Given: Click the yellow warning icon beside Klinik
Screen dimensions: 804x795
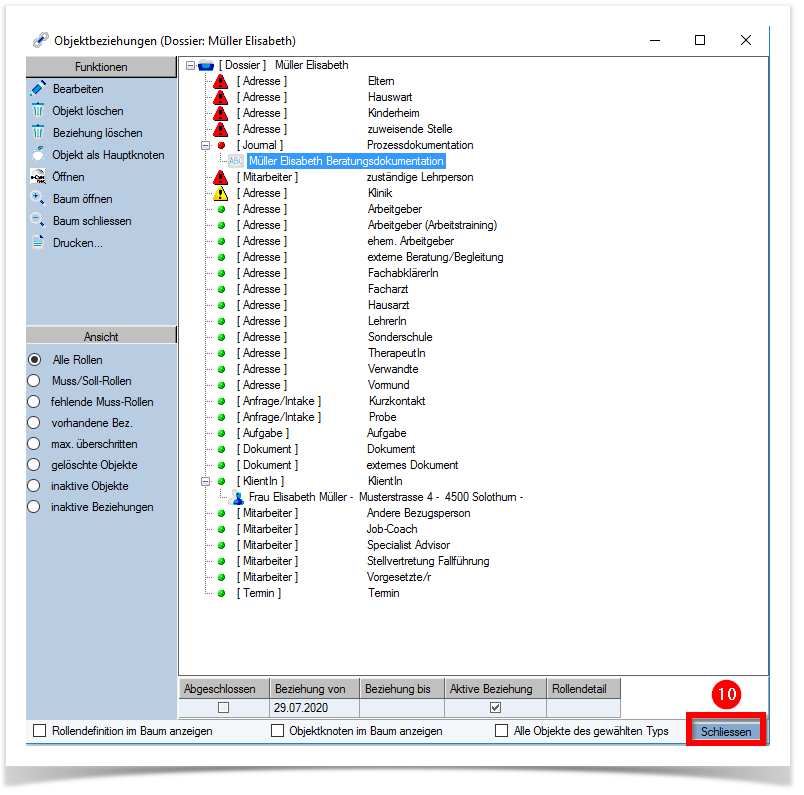Looking at the screenshot, I should tap(220, 193).
